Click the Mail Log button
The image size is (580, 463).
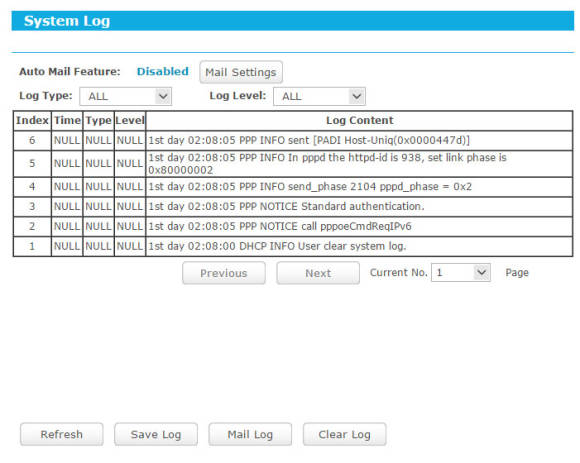[x=250, y=435]
